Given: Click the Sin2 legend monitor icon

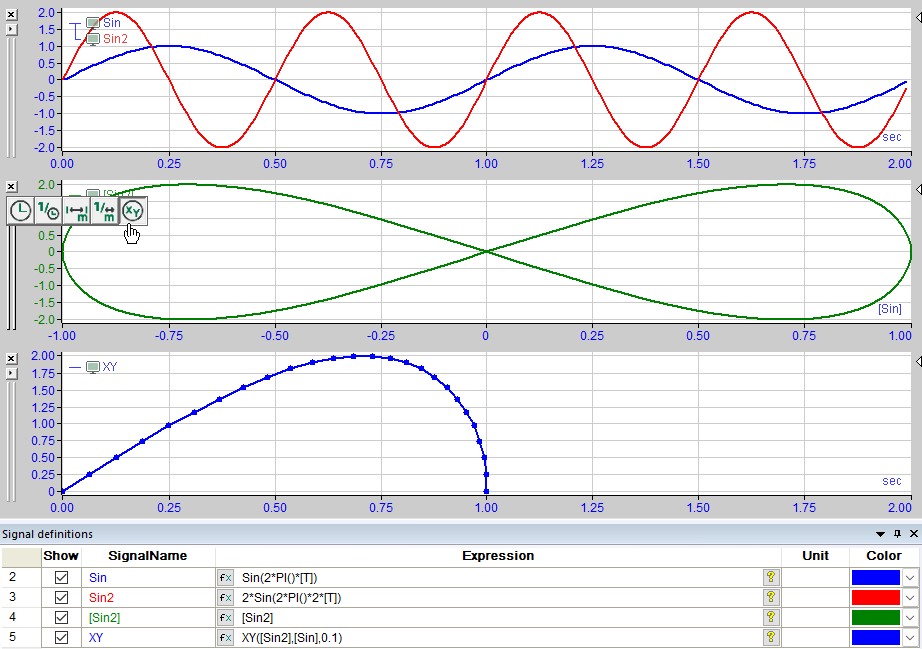Looking at the screenshot, I should coord(93,39).
